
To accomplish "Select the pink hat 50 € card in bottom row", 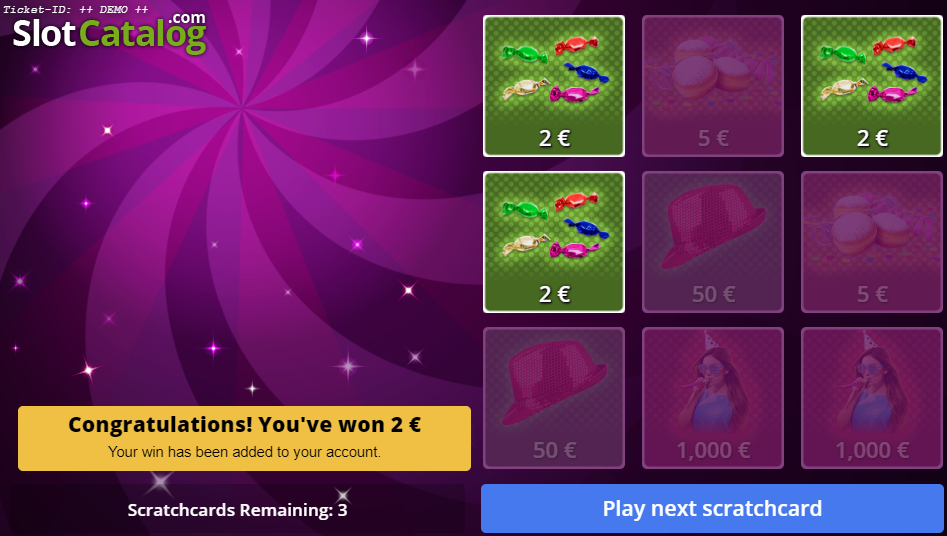I will click(554, 398).
